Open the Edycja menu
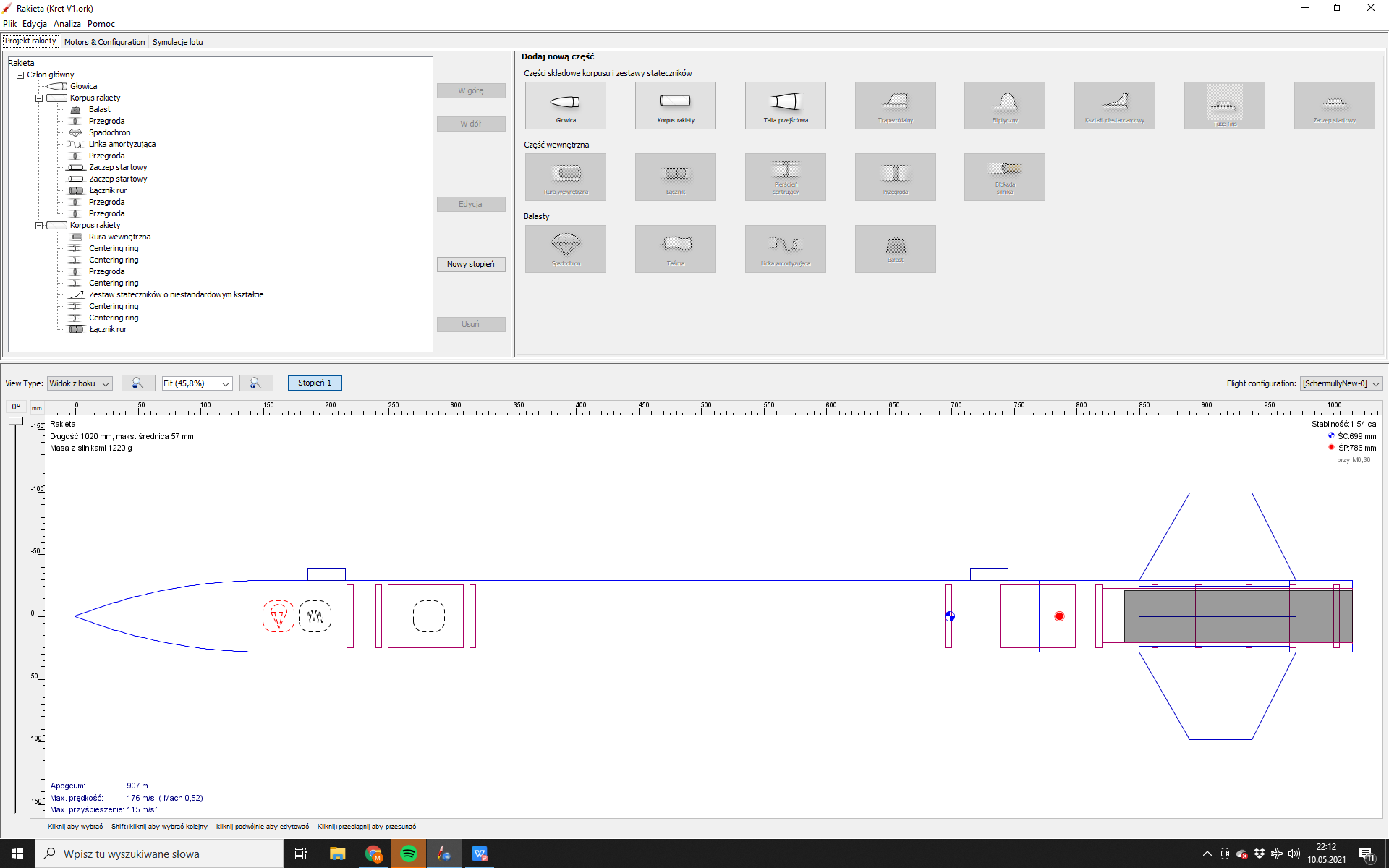Viewport: 1389px width, 868px height. pyautogui.click(x=35, y=24)
